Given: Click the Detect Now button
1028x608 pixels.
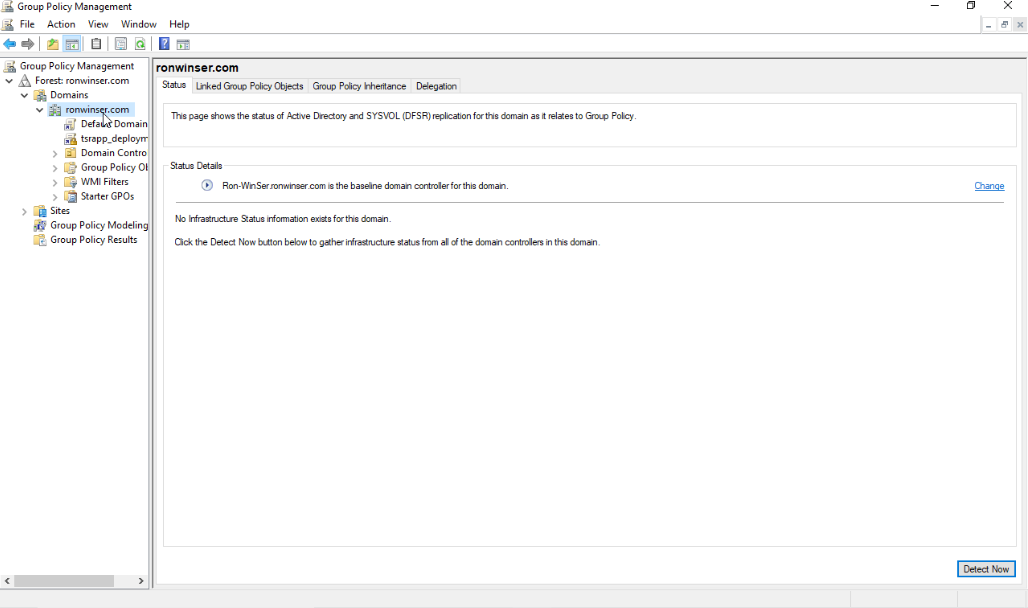Looking at the screenshot, I should click(985, 569).
